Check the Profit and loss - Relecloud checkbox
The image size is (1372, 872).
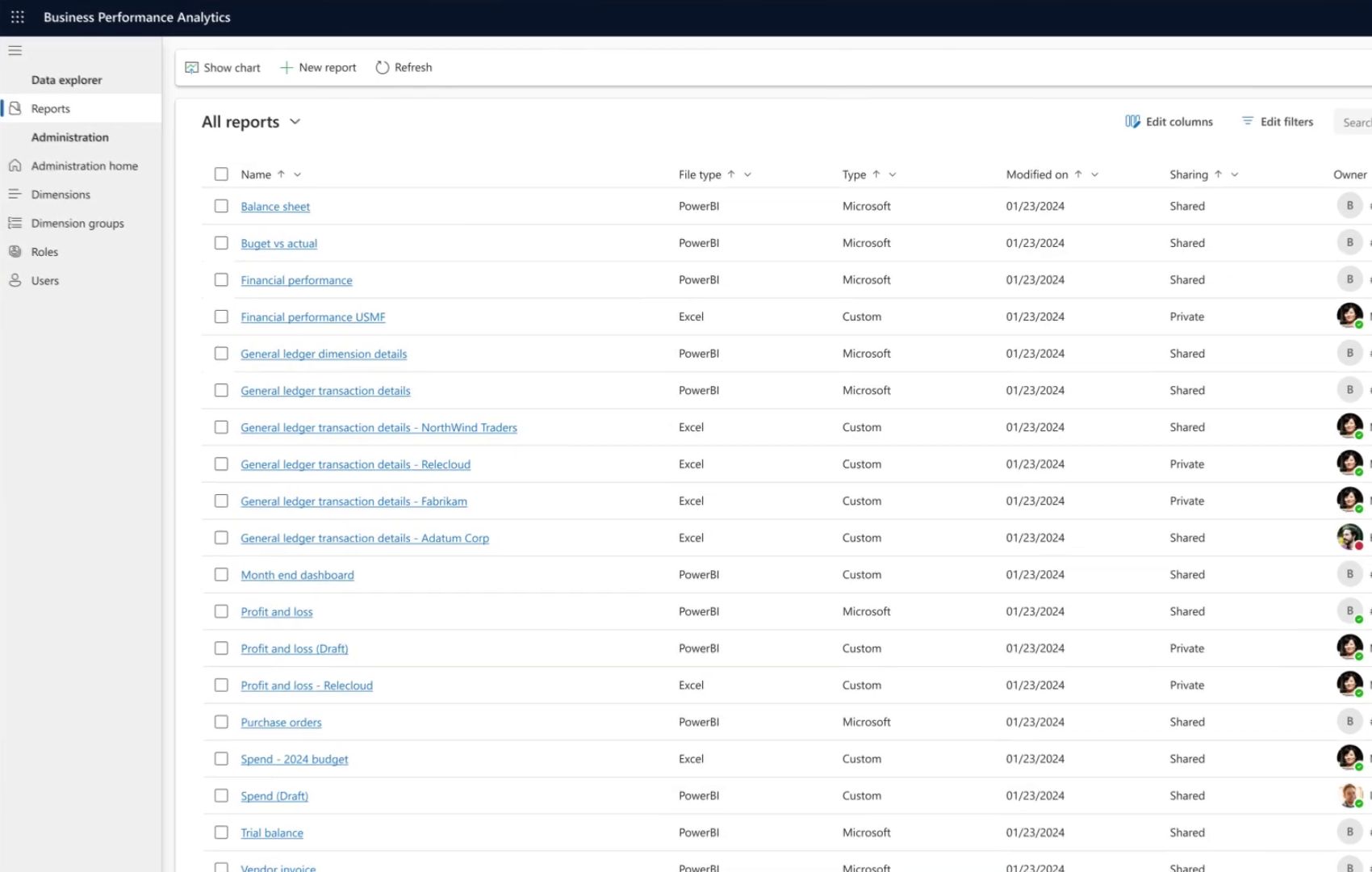[x=221, y=685]
